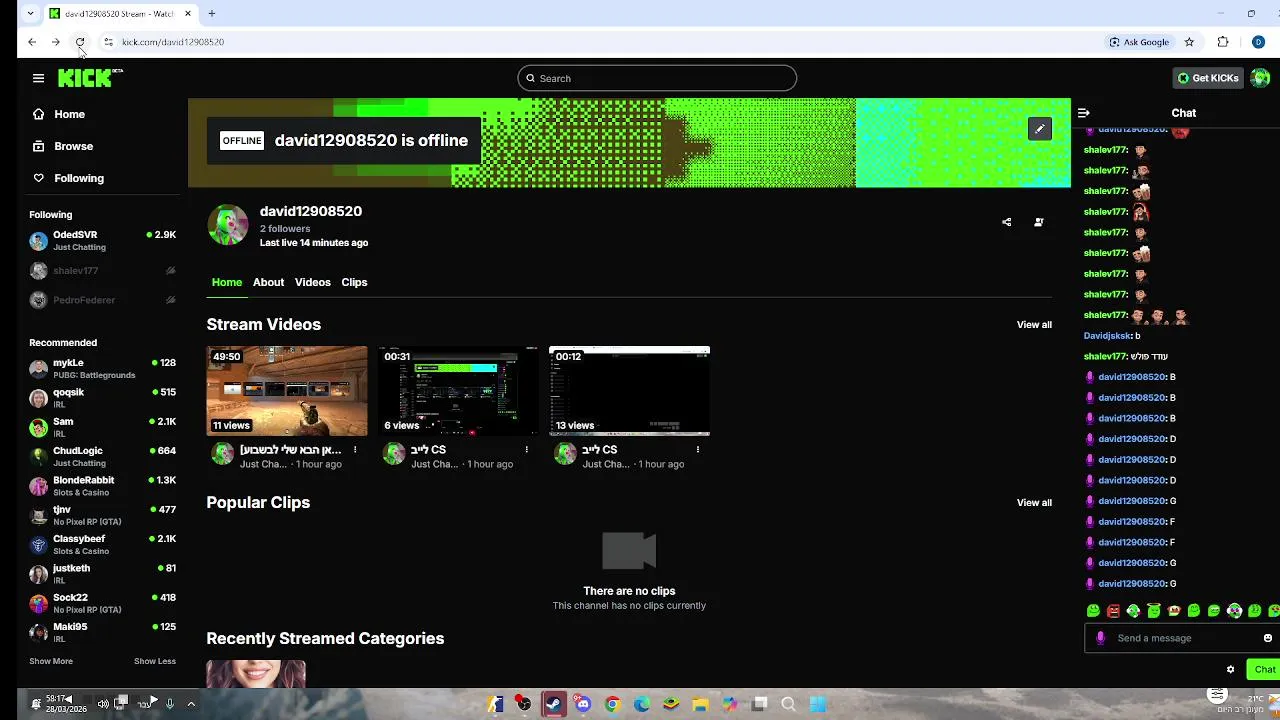Pick the halo emote in quick emotes
Viewport: 1280px width, 720px height.
(1153, 611)
